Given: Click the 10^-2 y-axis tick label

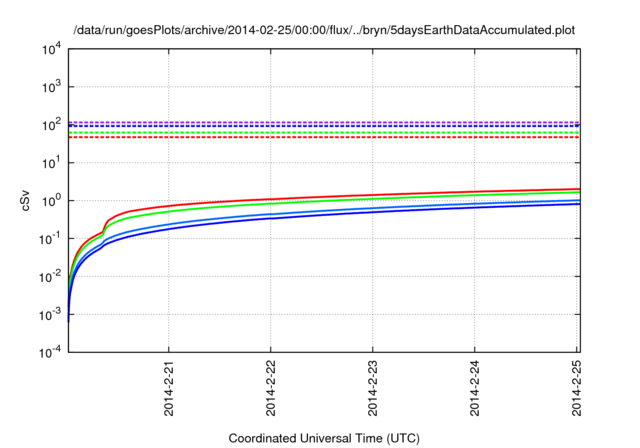Looking at the screenshot, I should (51, 277).
